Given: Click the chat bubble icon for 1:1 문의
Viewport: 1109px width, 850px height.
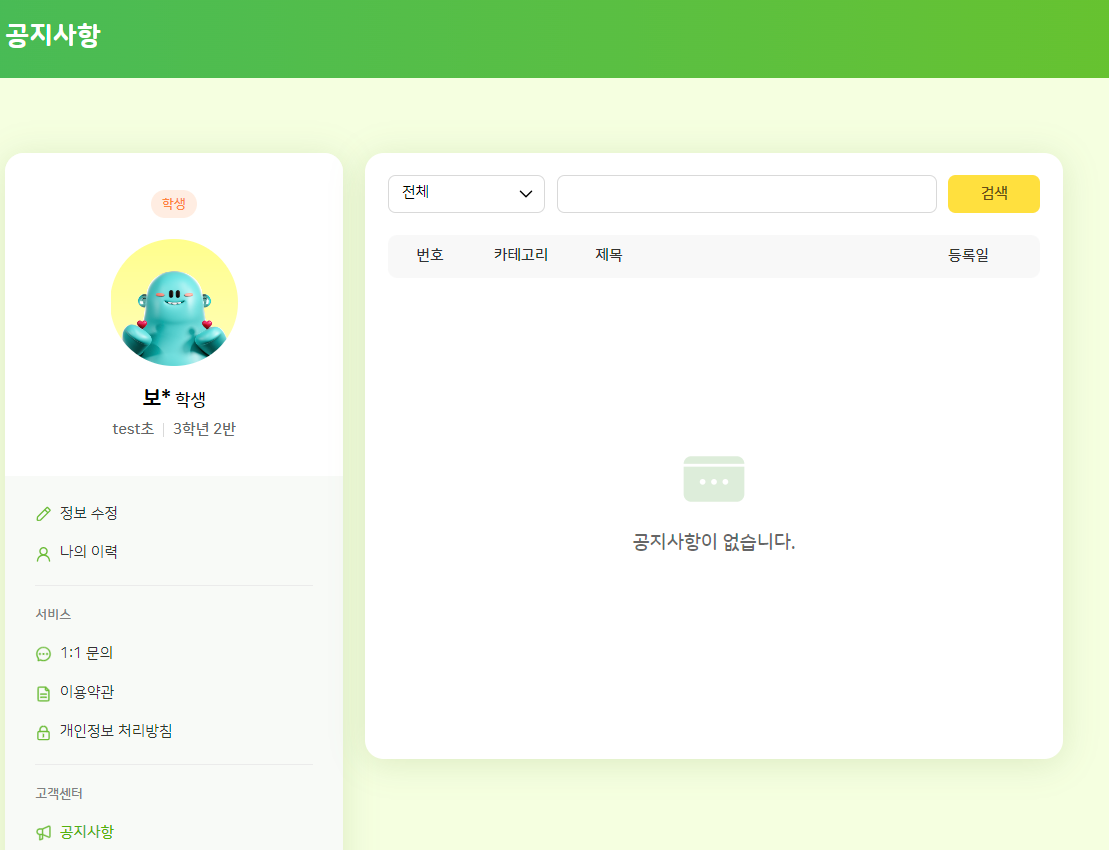Looking at the screenshot, I should pyautogui.click(x=43, y=654).
